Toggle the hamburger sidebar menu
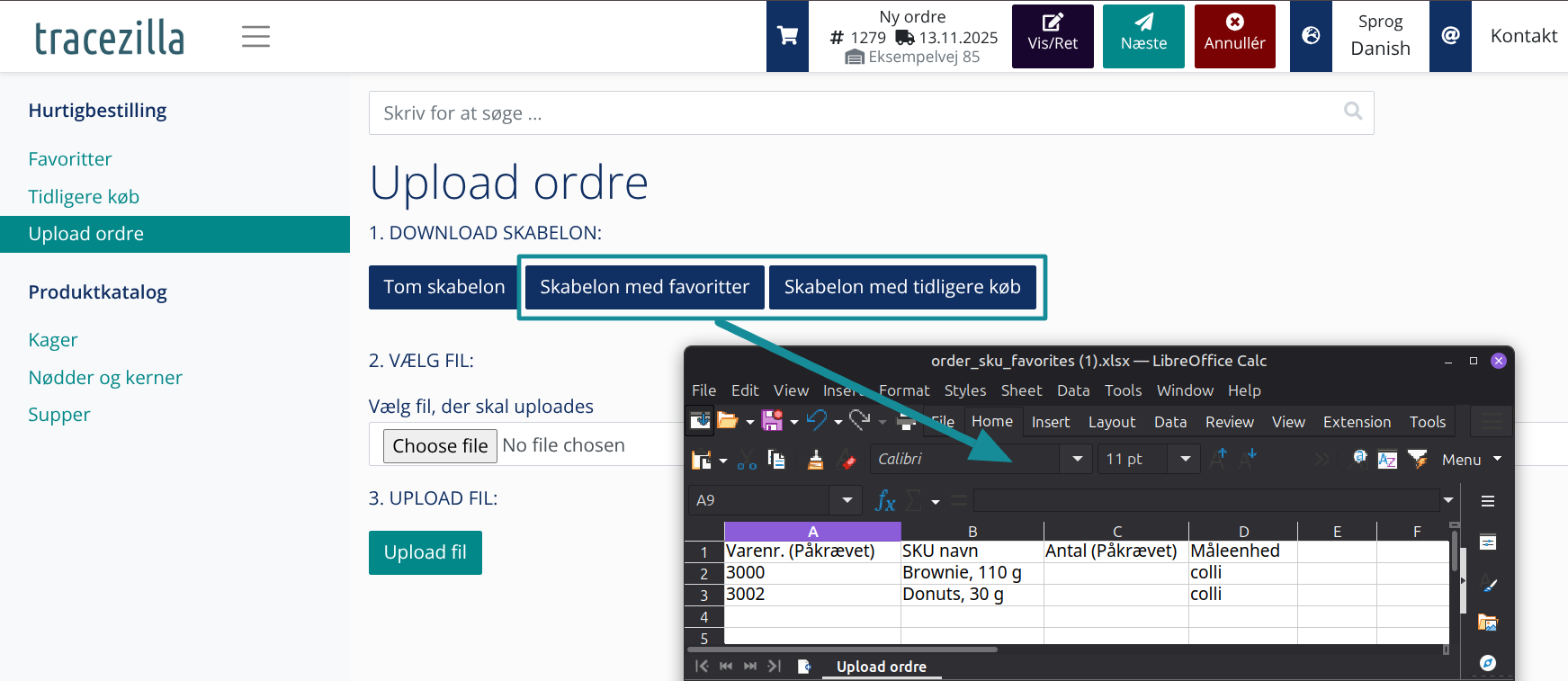The image size is (1568, 681). [x=255, y=36]
